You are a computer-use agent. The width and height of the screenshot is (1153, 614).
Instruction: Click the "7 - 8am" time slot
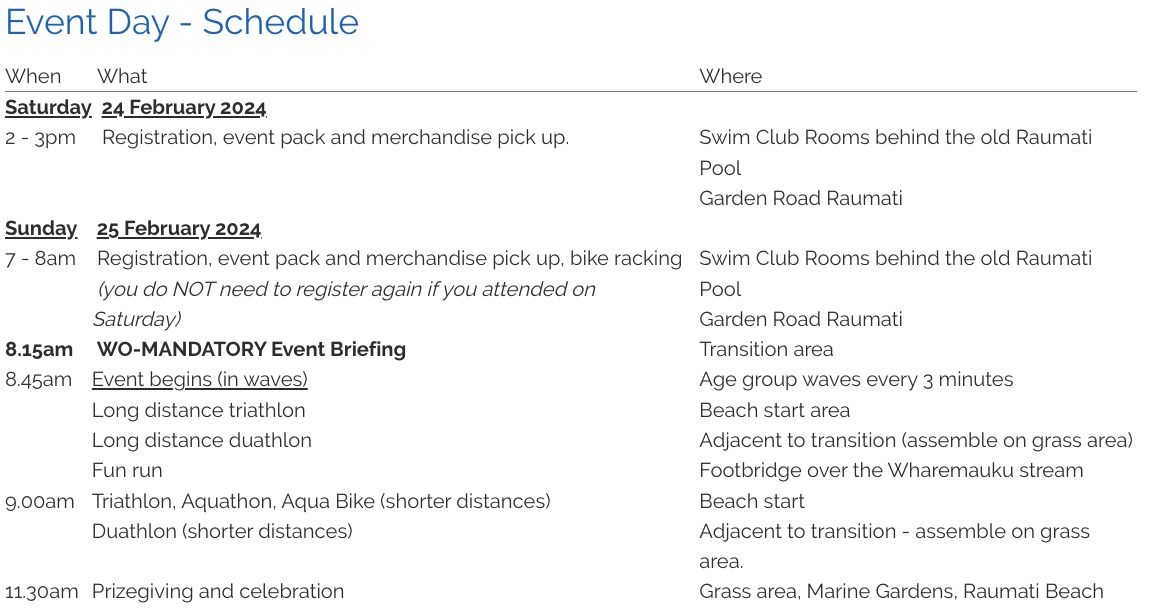(40, 258)
